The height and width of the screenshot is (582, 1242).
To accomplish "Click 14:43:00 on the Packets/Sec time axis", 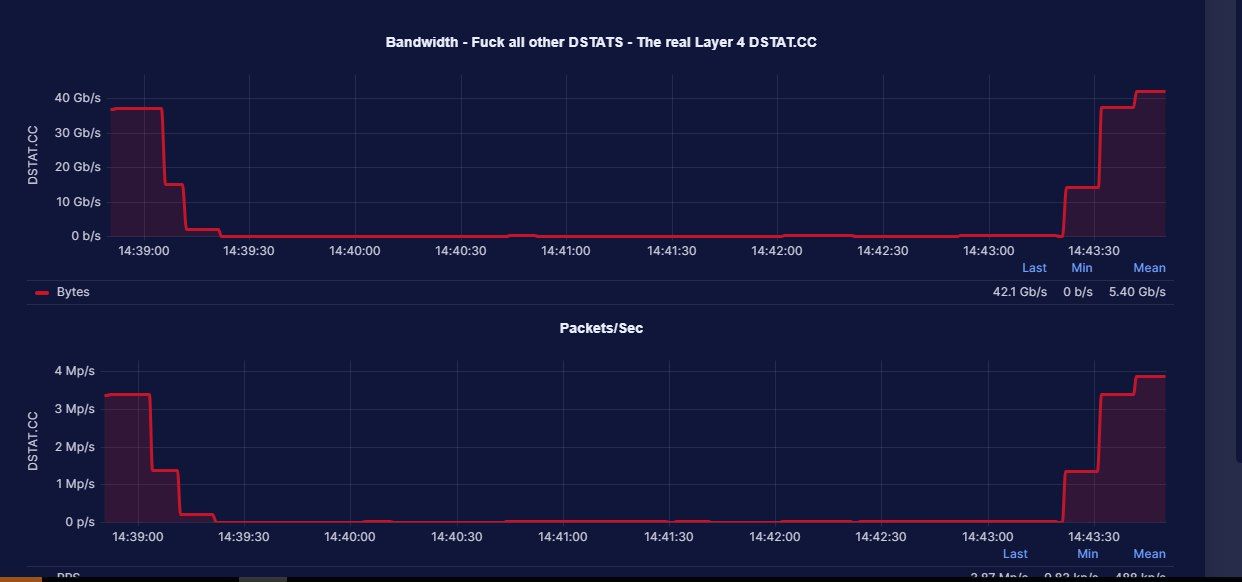I will tap(988, 537).
